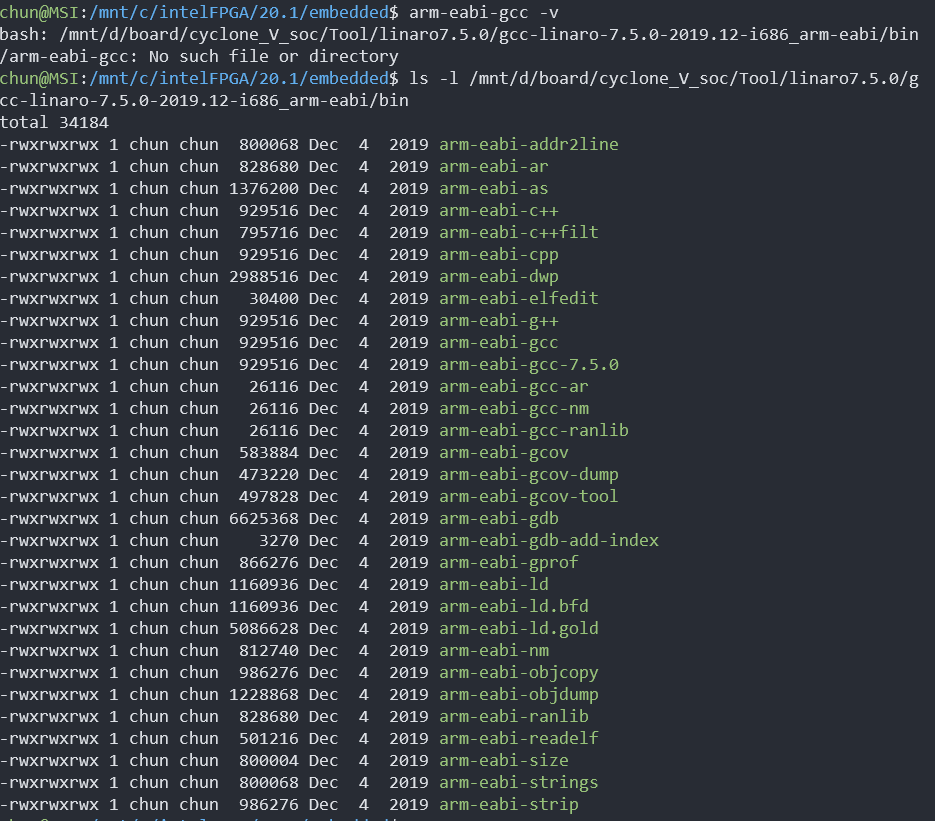Select the arm-eabi-gdb filename
935x821 pixels.
coord(498,518)
